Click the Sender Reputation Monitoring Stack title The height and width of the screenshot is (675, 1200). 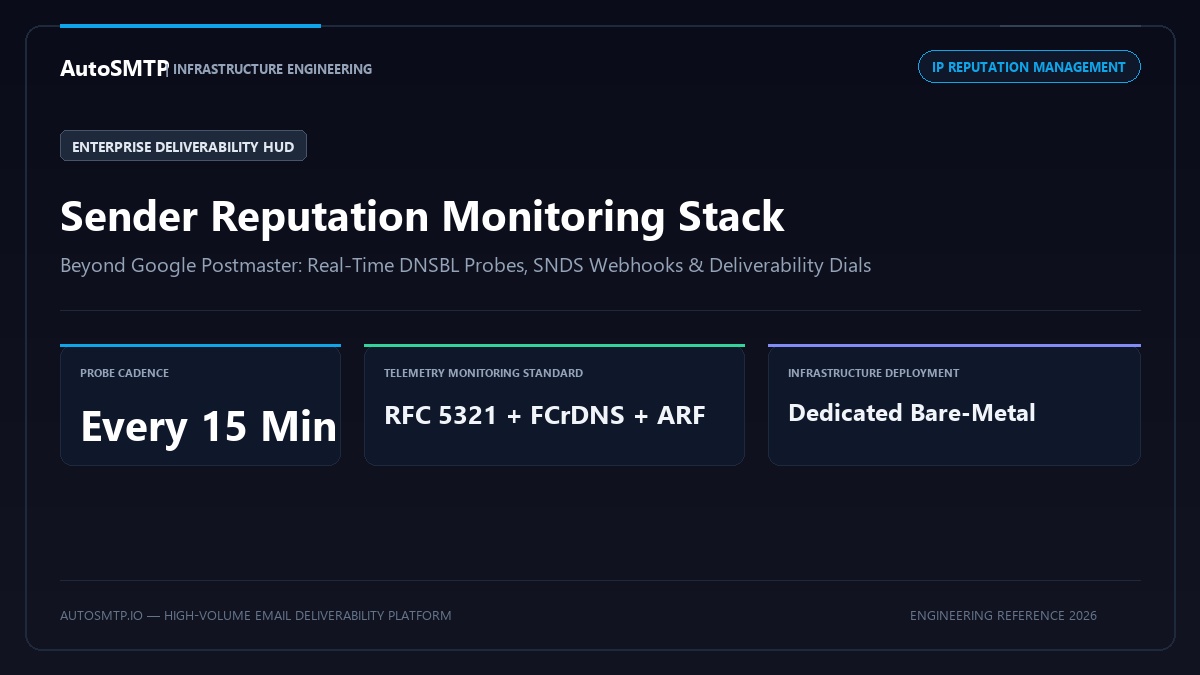pyautogui.click(x=422, y=216)
